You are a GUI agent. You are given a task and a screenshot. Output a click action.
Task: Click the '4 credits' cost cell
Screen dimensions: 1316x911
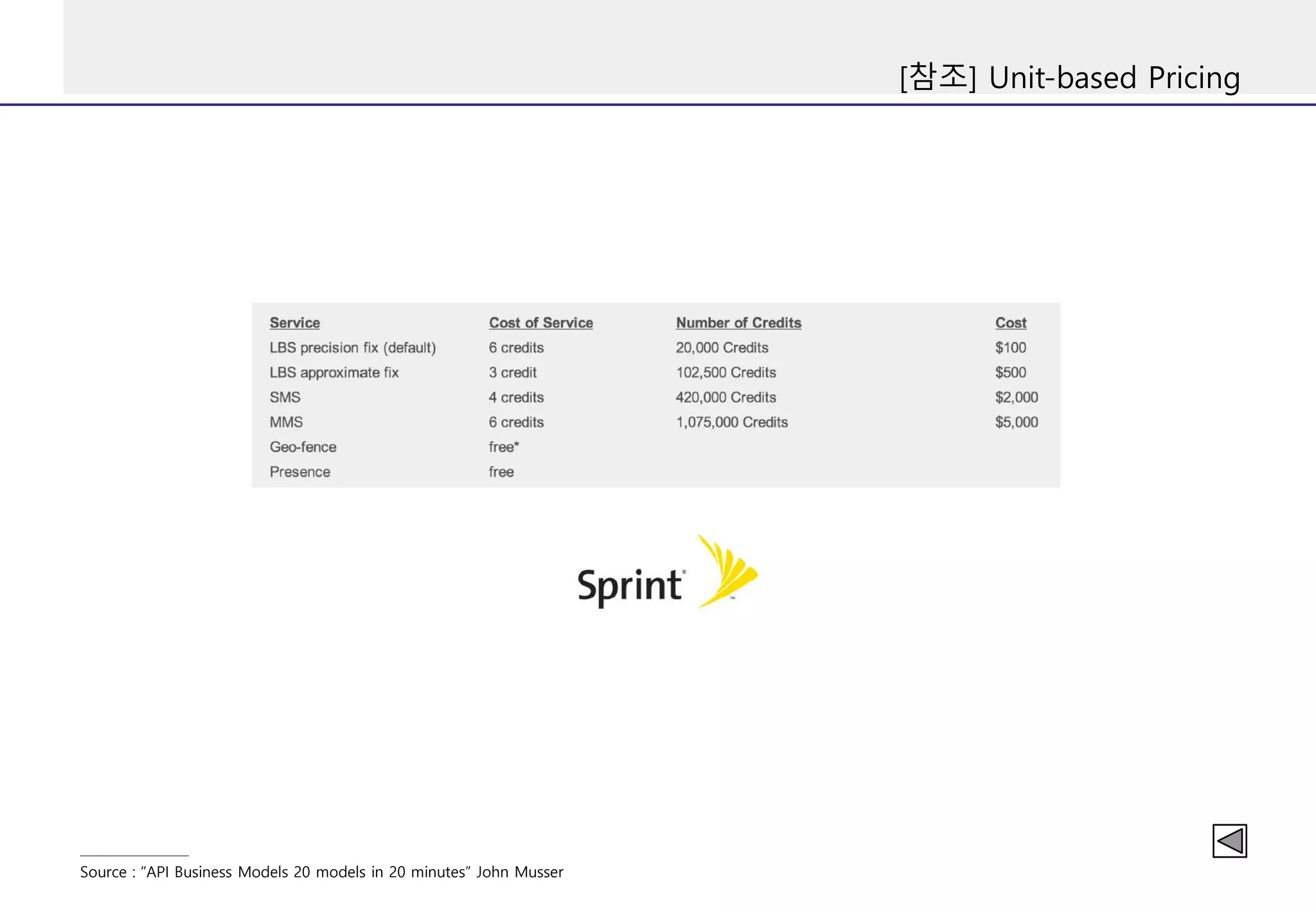(516, 397)
